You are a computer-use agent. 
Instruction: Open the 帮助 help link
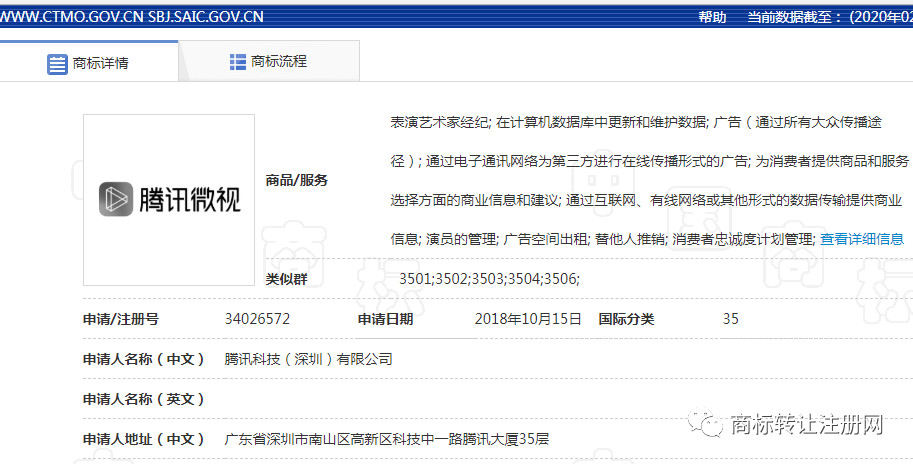712,17
